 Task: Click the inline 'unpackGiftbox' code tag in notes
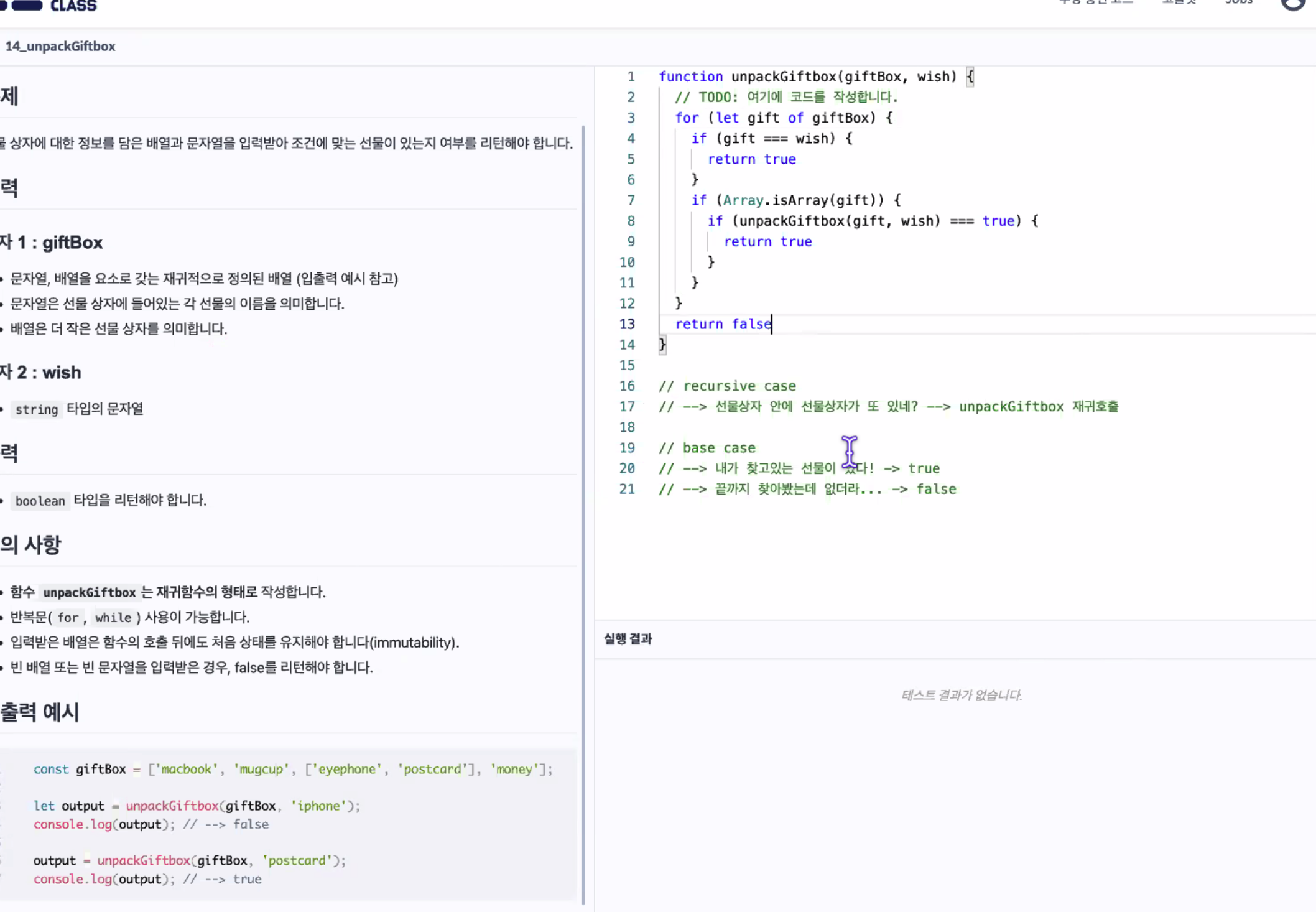(x=89, y=592)
